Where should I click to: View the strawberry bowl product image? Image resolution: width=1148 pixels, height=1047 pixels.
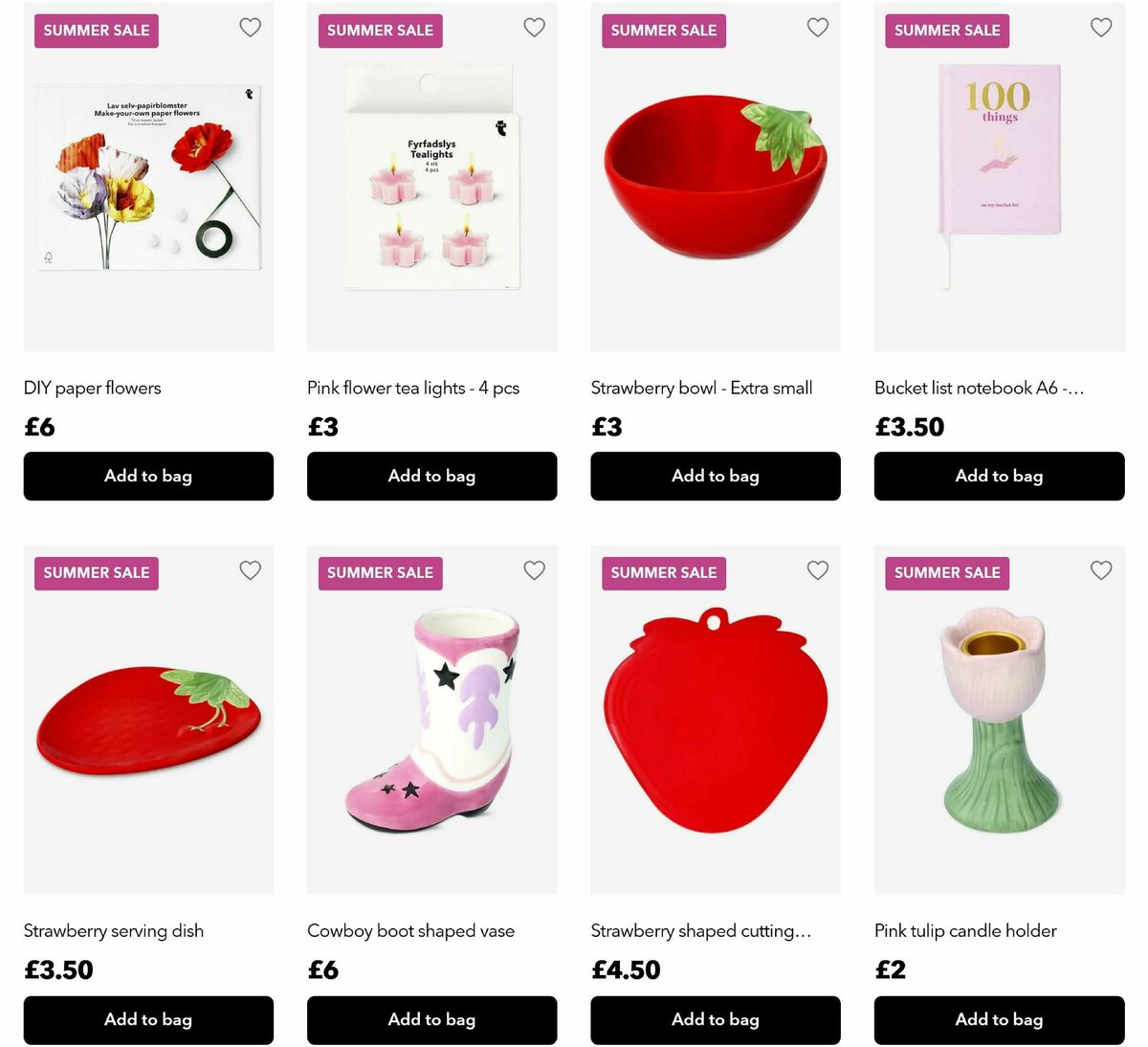[x=716, y=178]
